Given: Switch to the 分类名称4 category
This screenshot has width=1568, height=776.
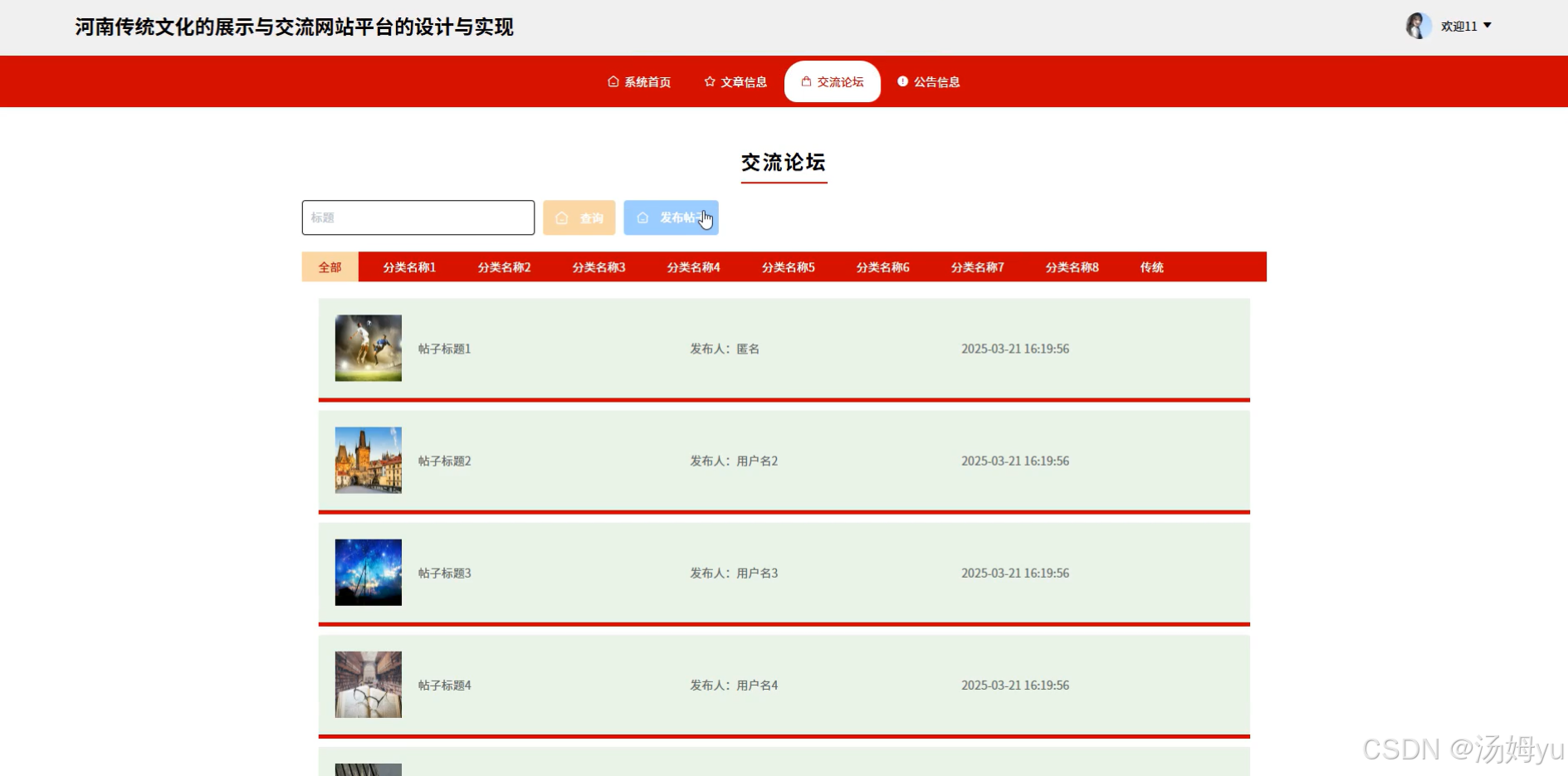Looking at the screenshot, I should (693, 267).
